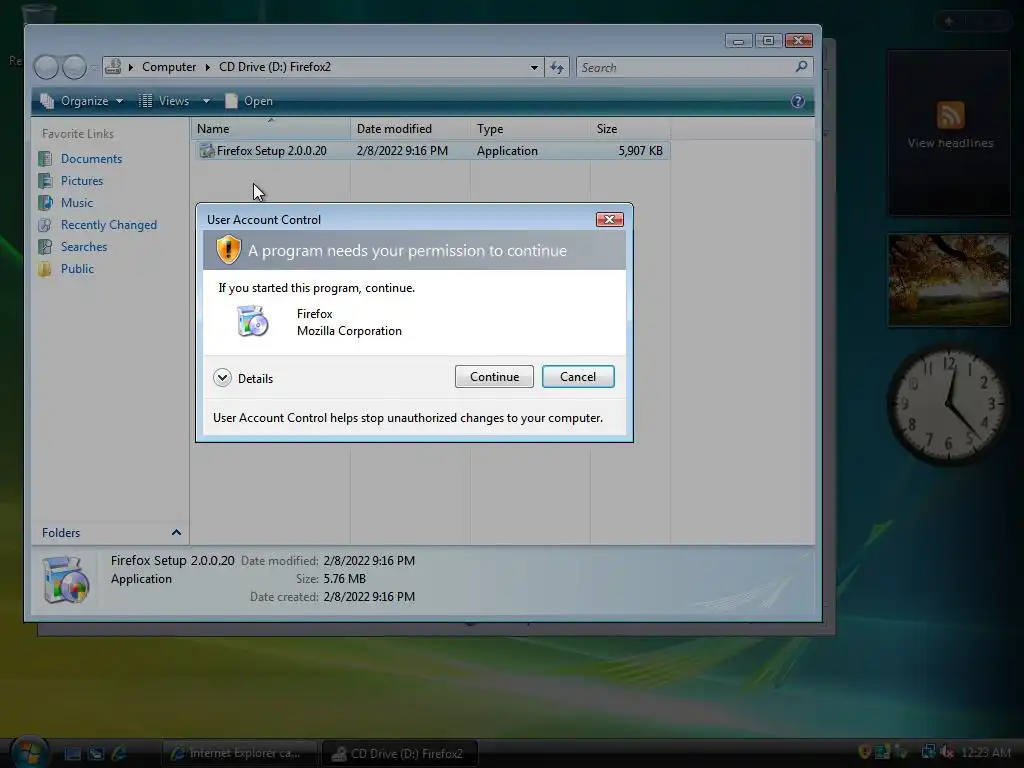Open Pictures in Favorite Links
This screenshot has height=768, width=1024.
(x=82, y=181)
